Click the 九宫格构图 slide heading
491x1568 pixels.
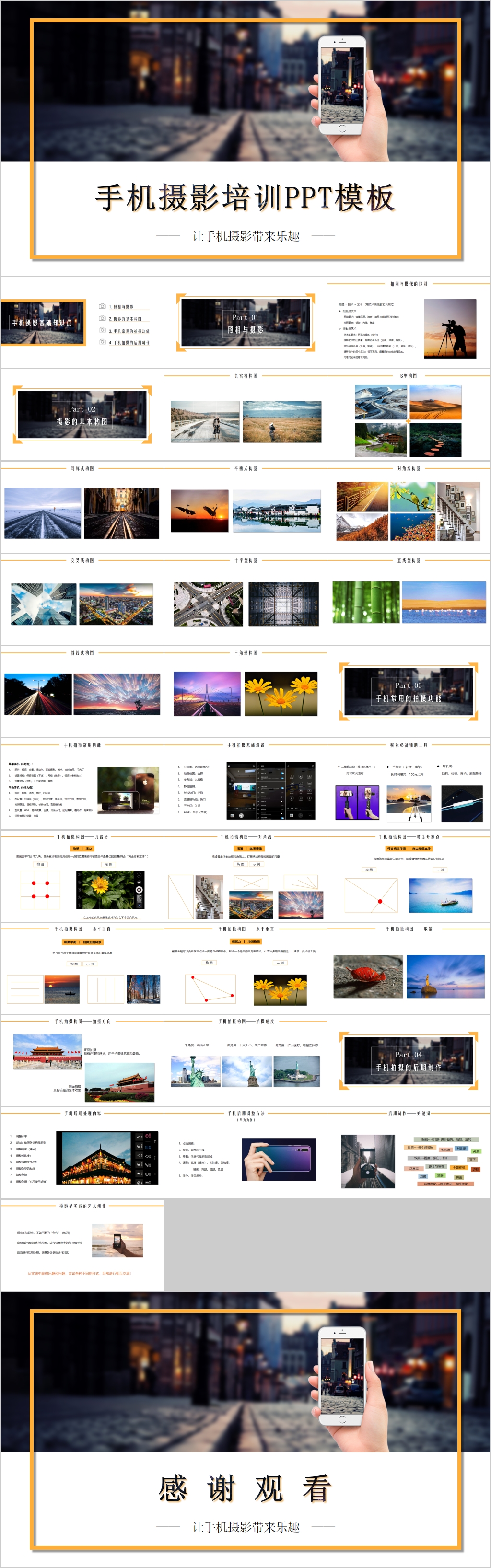[x=245, y=376]
